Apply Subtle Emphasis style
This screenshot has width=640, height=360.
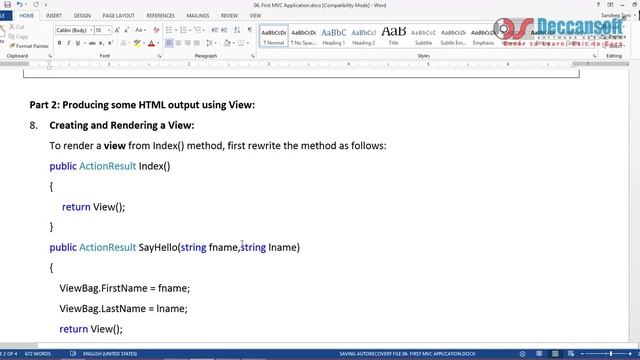pos(453,36)
